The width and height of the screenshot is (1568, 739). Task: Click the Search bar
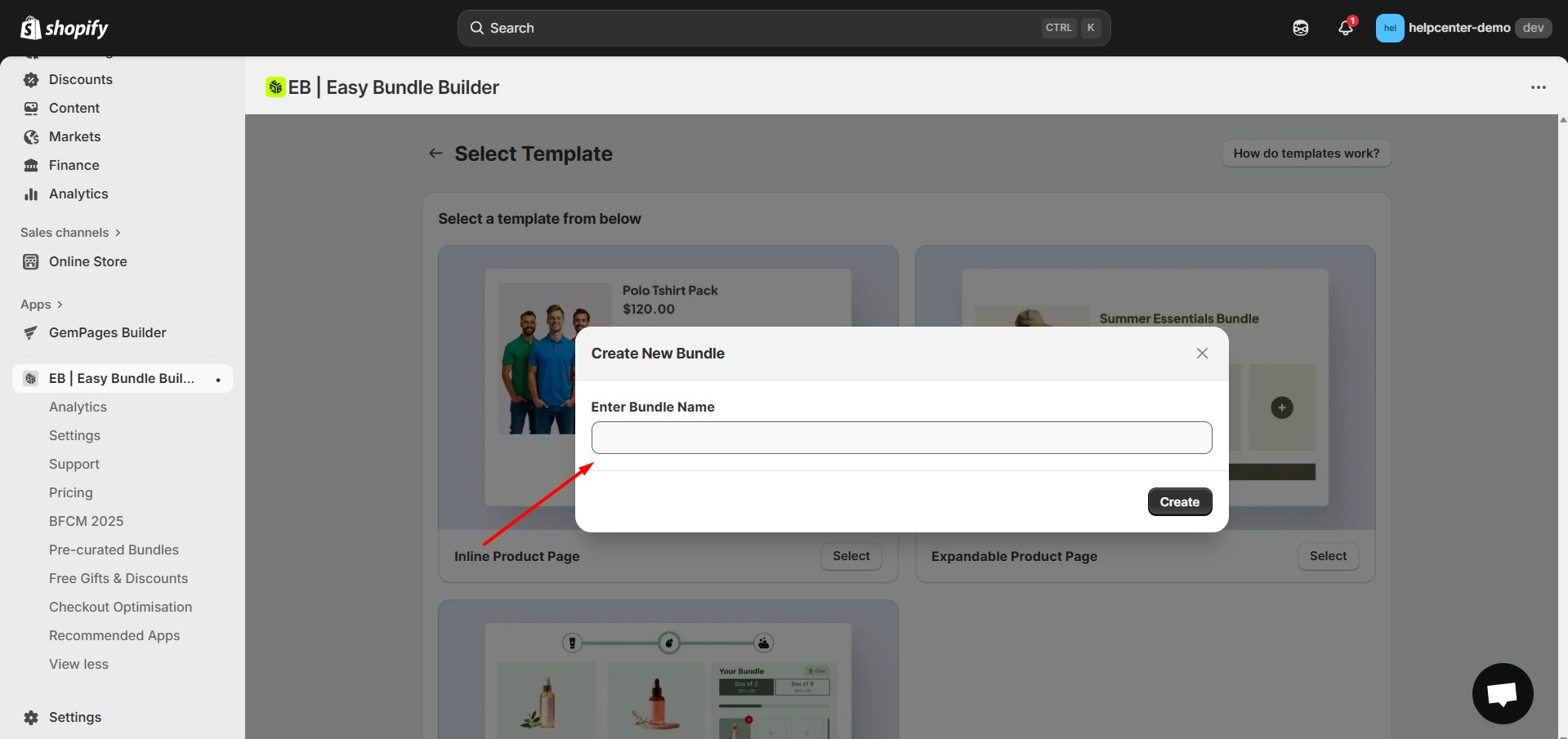coord(784,28)
